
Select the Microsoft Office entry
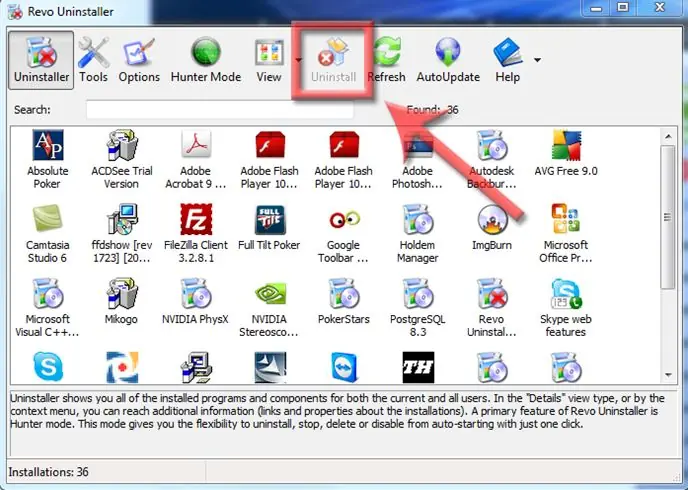[566, 233]
